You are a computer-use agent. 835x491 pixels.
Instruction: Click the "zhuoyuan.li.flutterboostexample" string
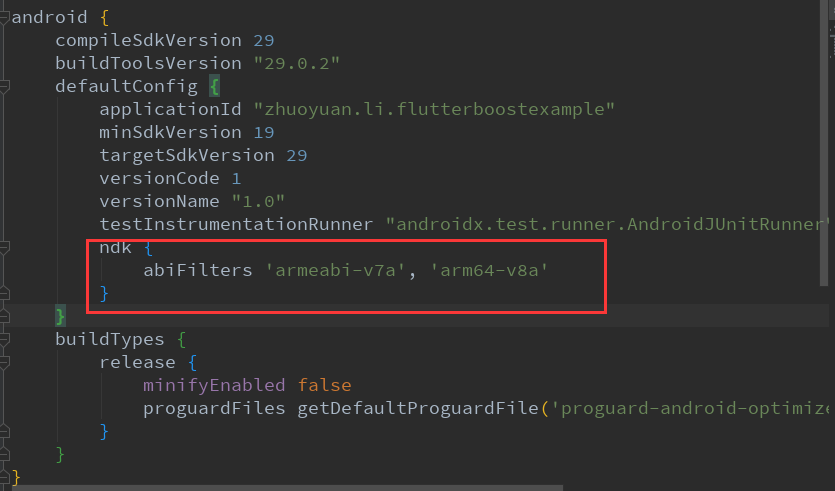pyautogui.click(x=434, y=109)
